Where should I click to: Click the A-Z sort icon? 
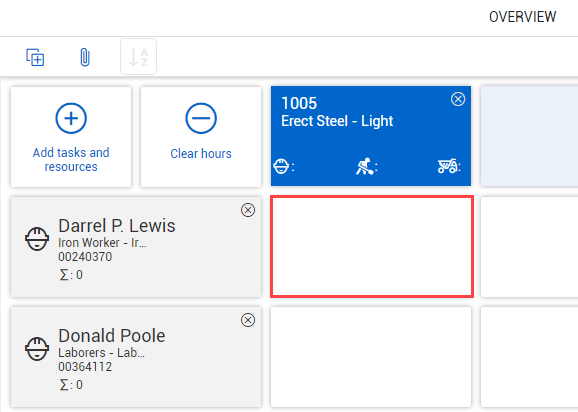139,57
